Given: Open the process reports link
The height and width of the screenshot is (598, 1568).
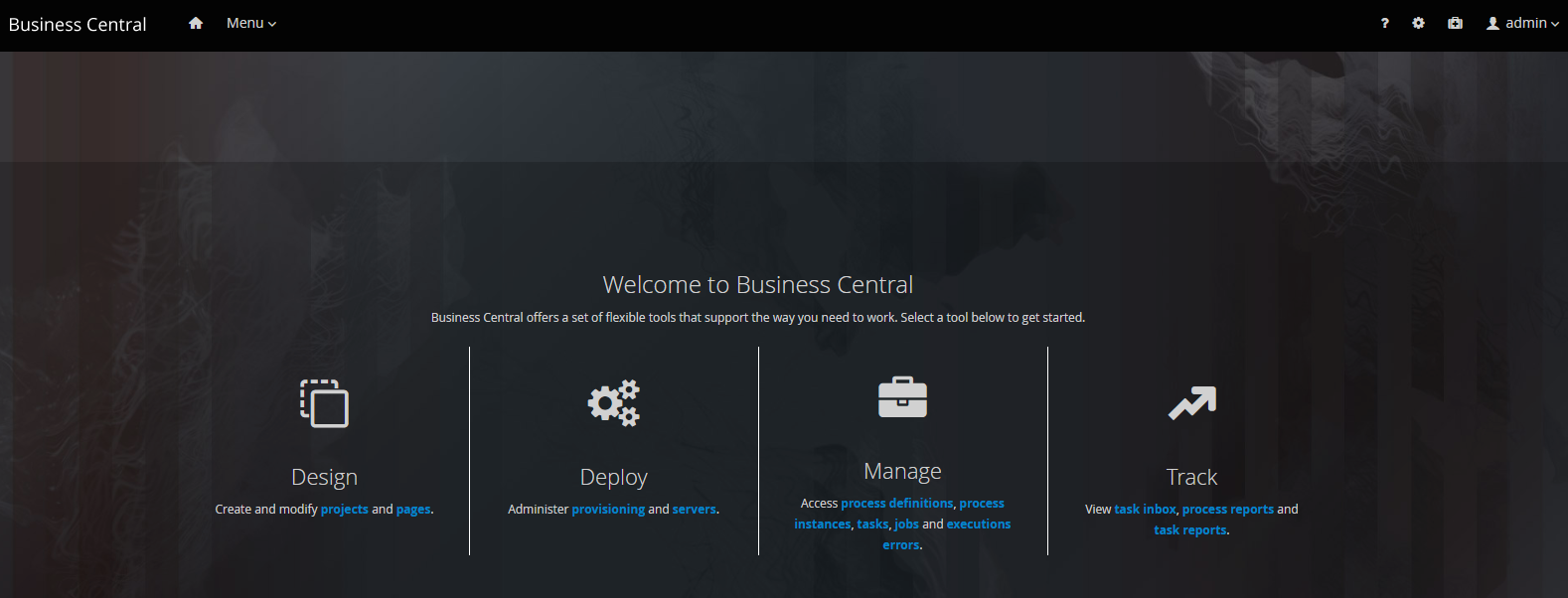Looking at the screenshot, I should point(1227,510).
